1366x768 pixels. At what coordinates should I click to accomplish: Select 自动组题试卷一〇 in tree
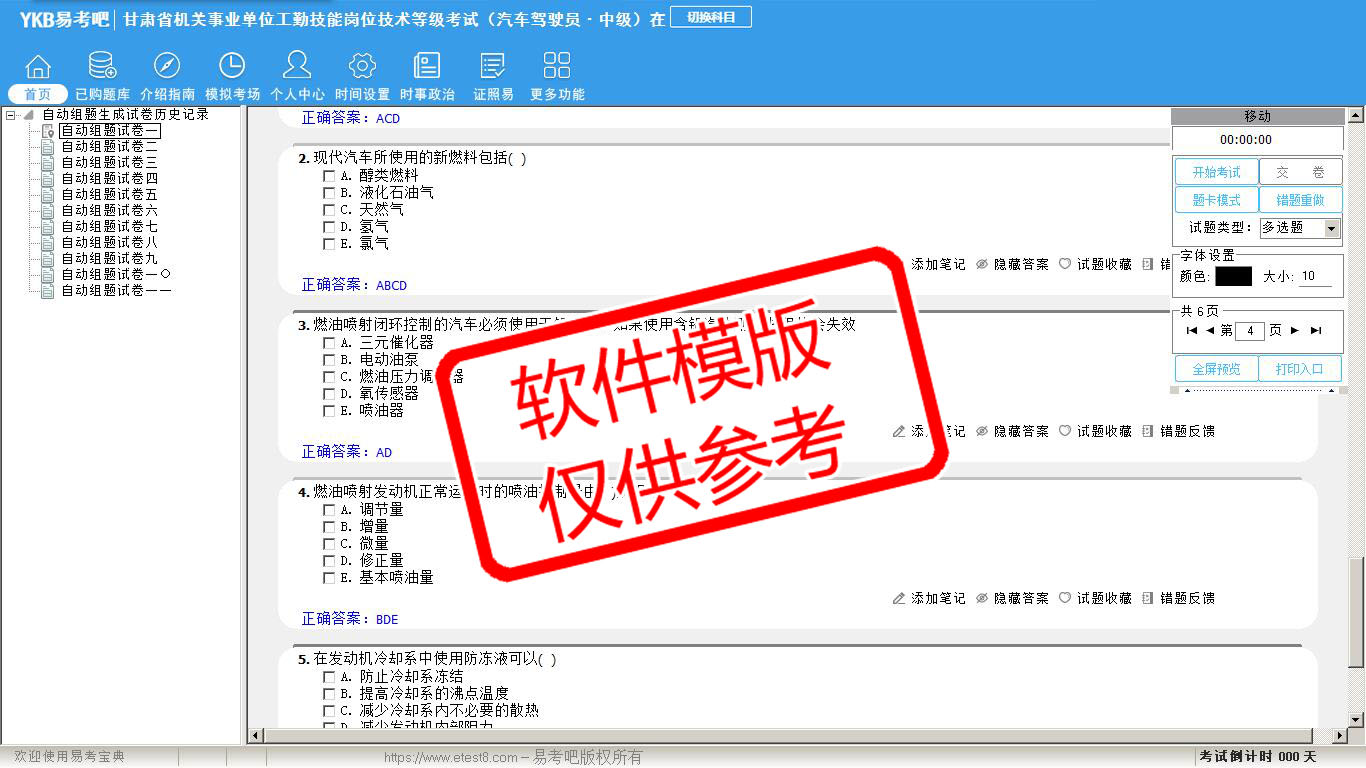116,275
